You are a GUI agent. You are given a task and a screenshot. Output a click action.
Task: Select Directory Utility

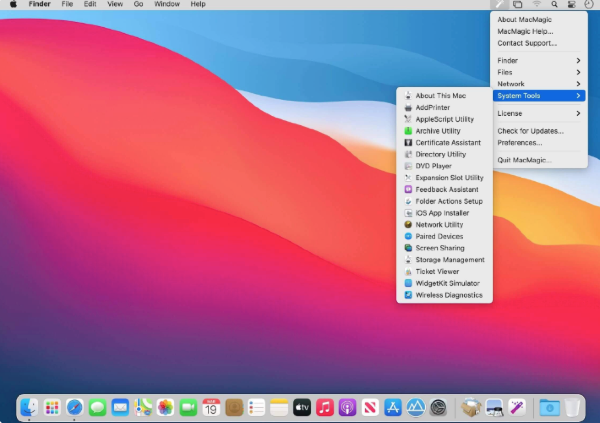click(x=444, y=154)
